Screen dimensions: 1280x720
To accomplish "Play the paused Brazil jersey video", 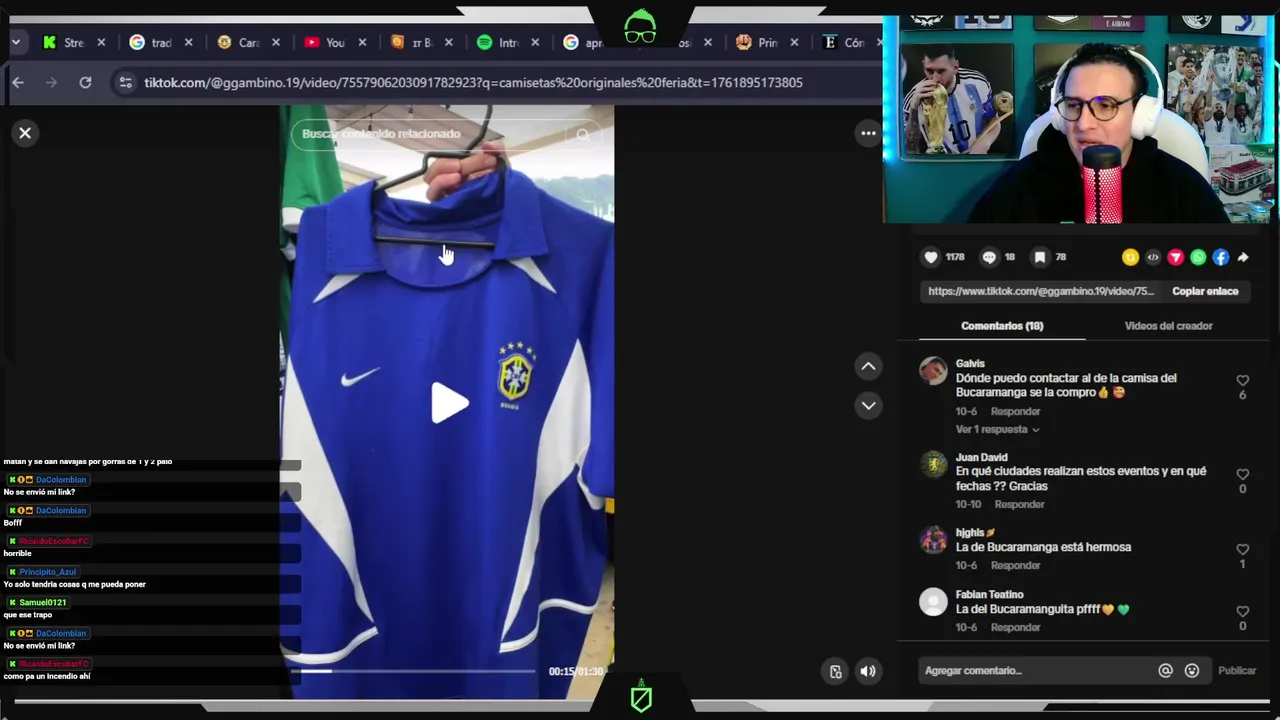I will click(449, 403).
